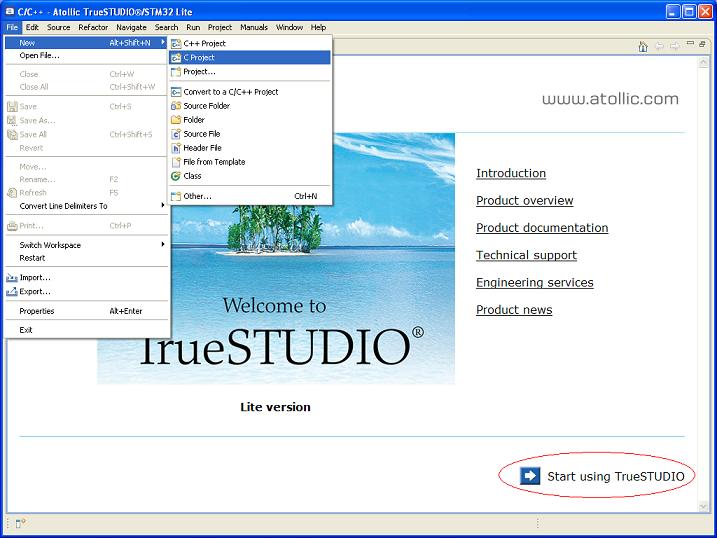The image size is (717, 538).
Task: Click the welcome page scroll down arrow
Action: pos(704,506)
